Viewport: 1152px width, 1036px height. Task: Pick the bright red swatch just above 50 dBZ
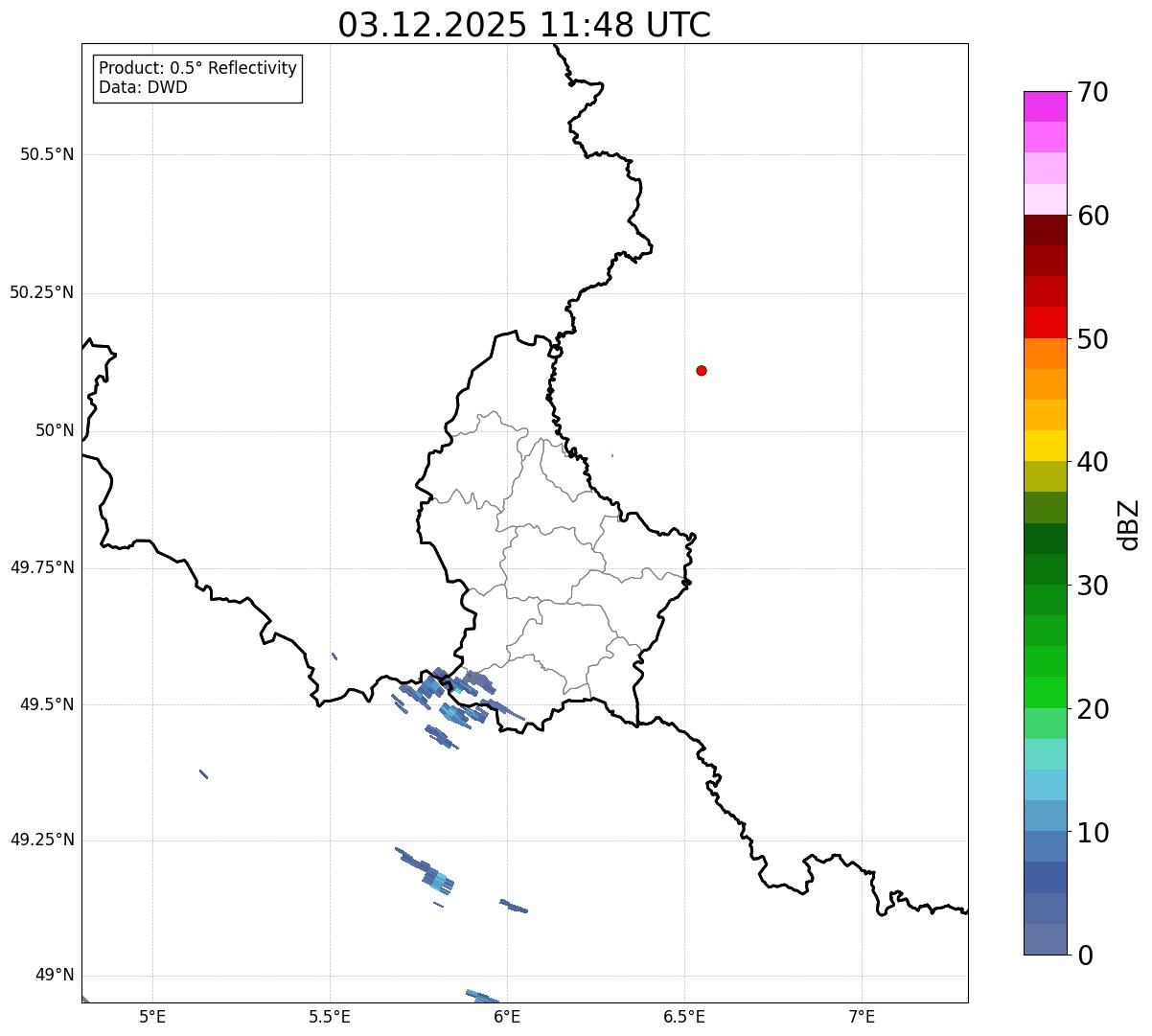pos(1045,322)
